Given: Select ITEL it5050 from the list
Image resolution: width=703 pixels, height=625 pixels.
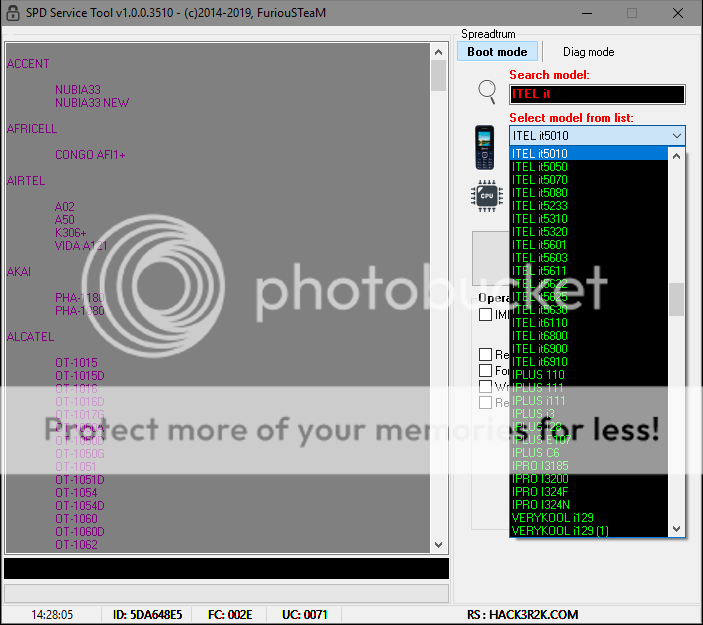Looking at the screenshot, I should pyautogui.click(x=589, y=167).
